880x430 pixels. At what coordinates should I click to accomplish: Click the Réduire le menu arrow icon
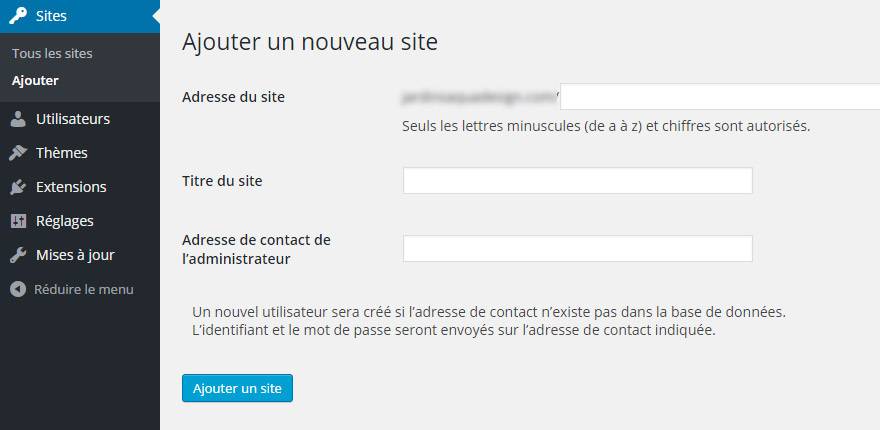(x=18, y=290)
